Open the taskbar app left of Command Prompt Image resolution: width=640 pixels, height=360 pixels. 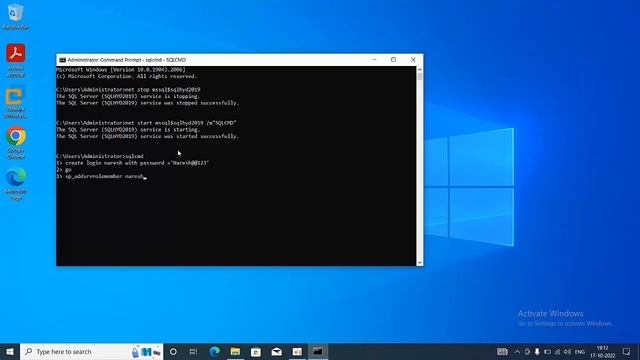tap(297, 351)
